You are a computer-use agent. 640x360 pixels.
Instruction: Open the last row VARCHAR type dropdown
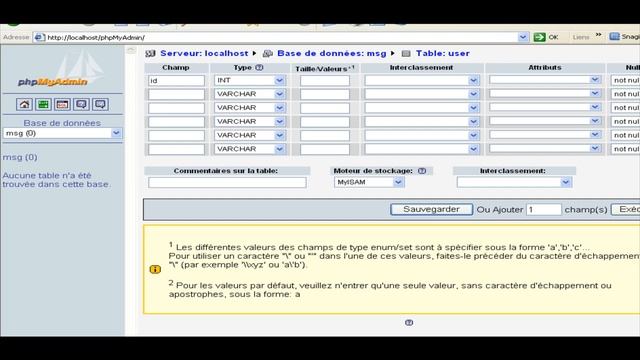pyautogui.click(x=249, y=149)
